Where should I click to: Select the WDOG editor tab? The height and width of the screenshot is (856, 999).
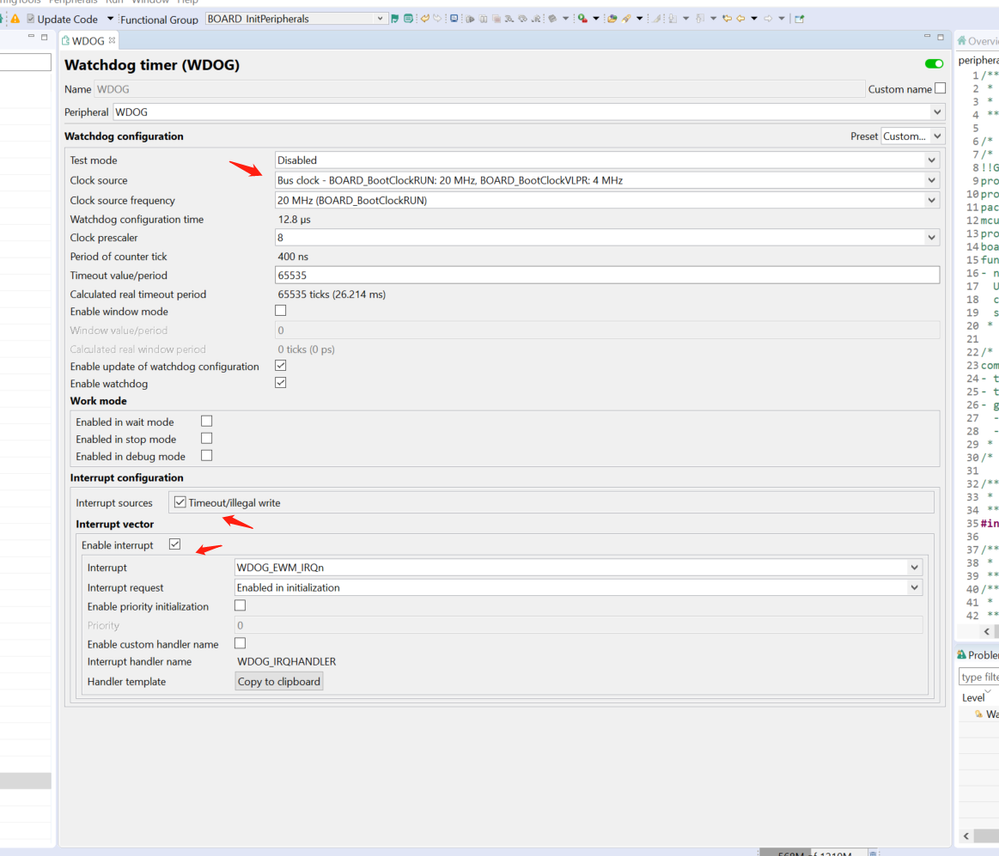pos(88,41)
